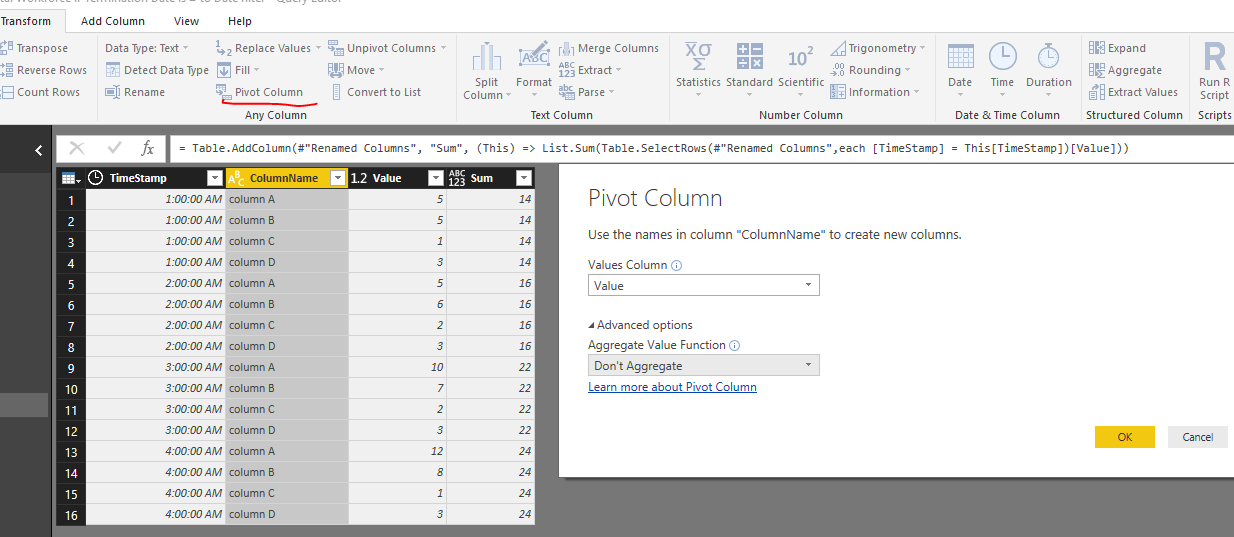
Task: Open the Learn more about Pivot Column link
Action: [x=672, y=387]
